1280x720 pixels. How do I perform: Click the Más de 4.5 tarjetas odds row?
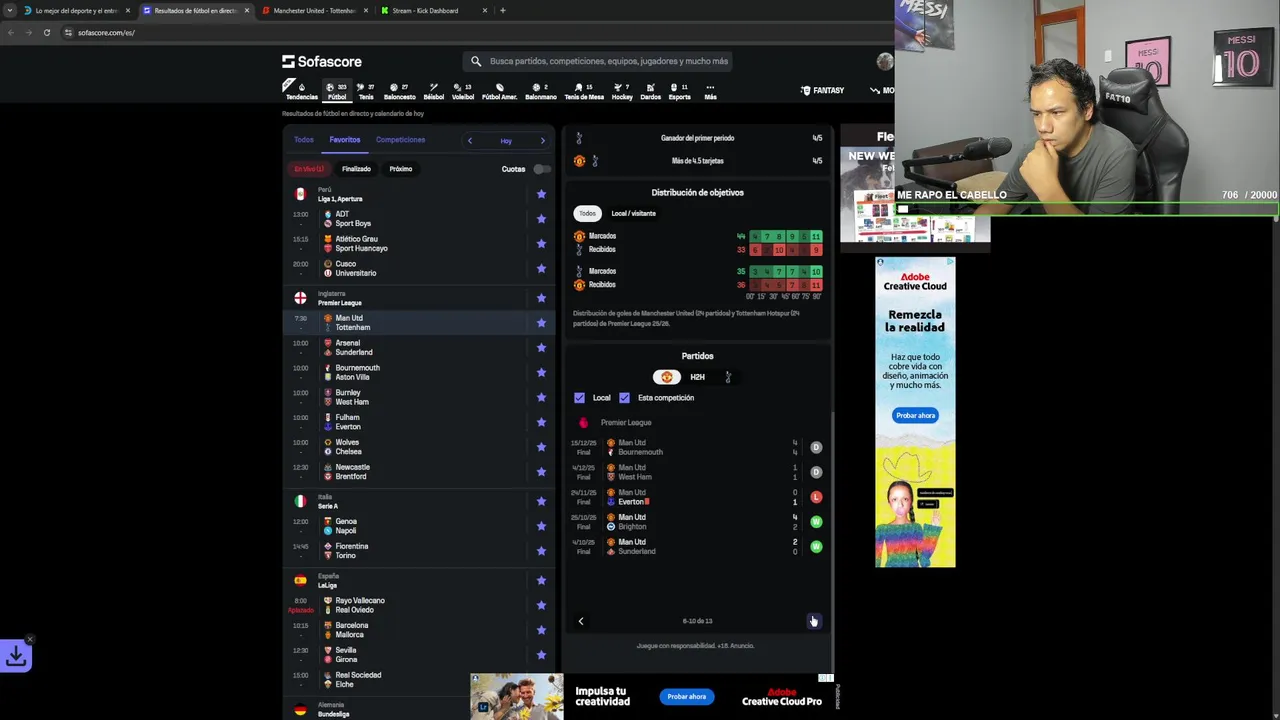coord(697,161)
